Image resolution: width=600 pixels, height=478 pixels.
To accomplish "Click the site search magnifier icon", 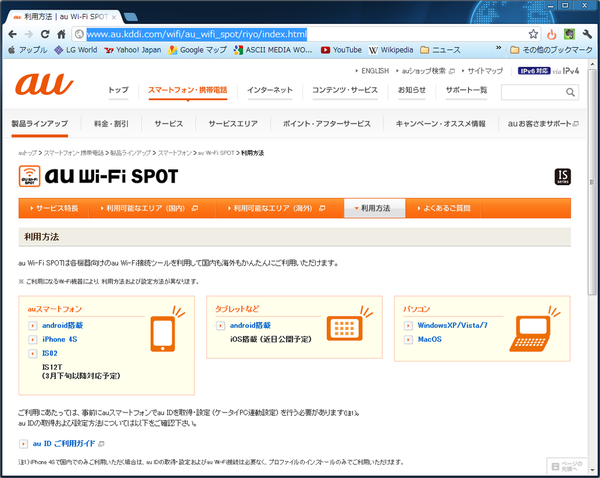I will tap(570, 92).
